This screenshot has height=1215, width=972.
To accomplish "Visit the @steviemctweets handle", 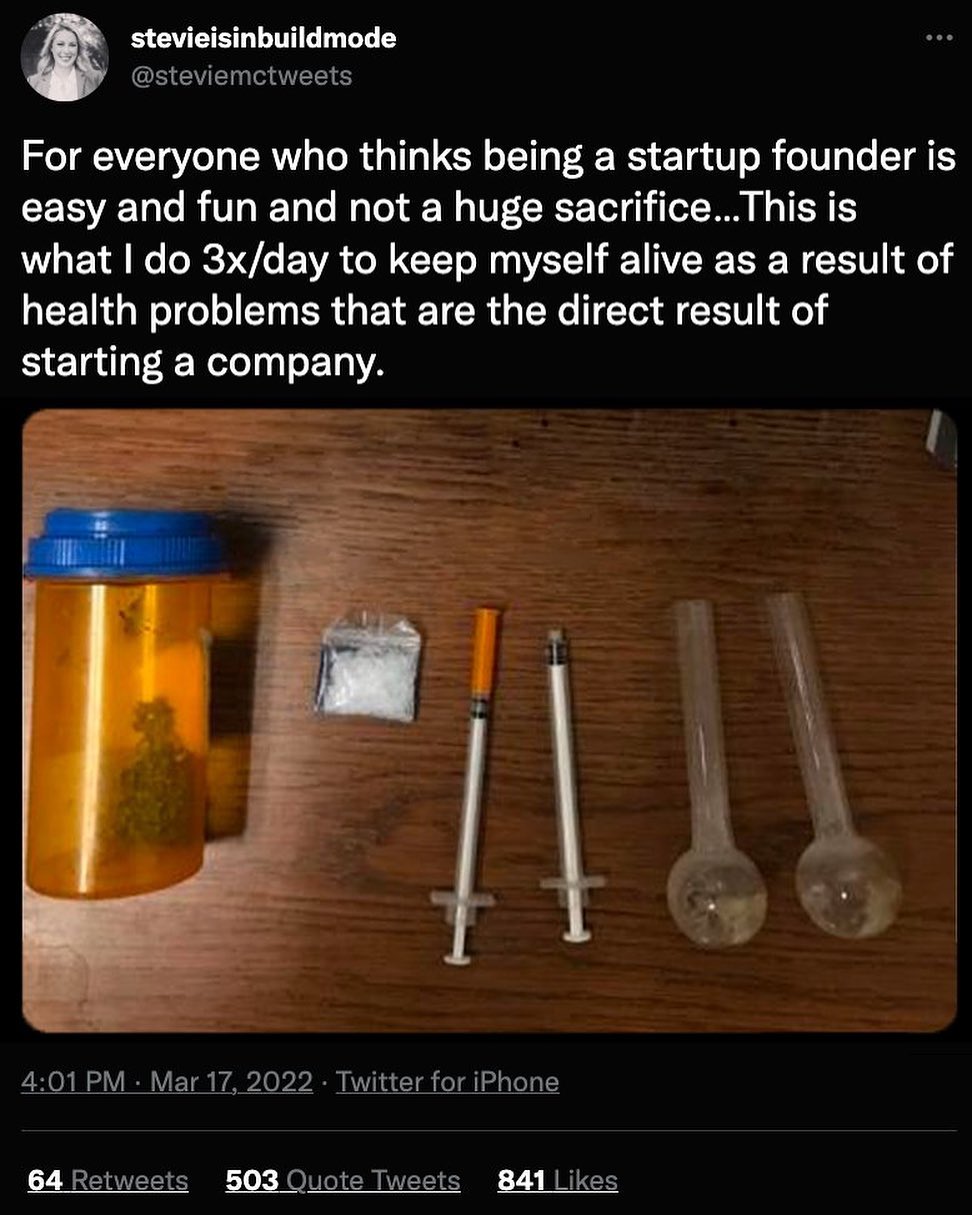I will point(241,75).
